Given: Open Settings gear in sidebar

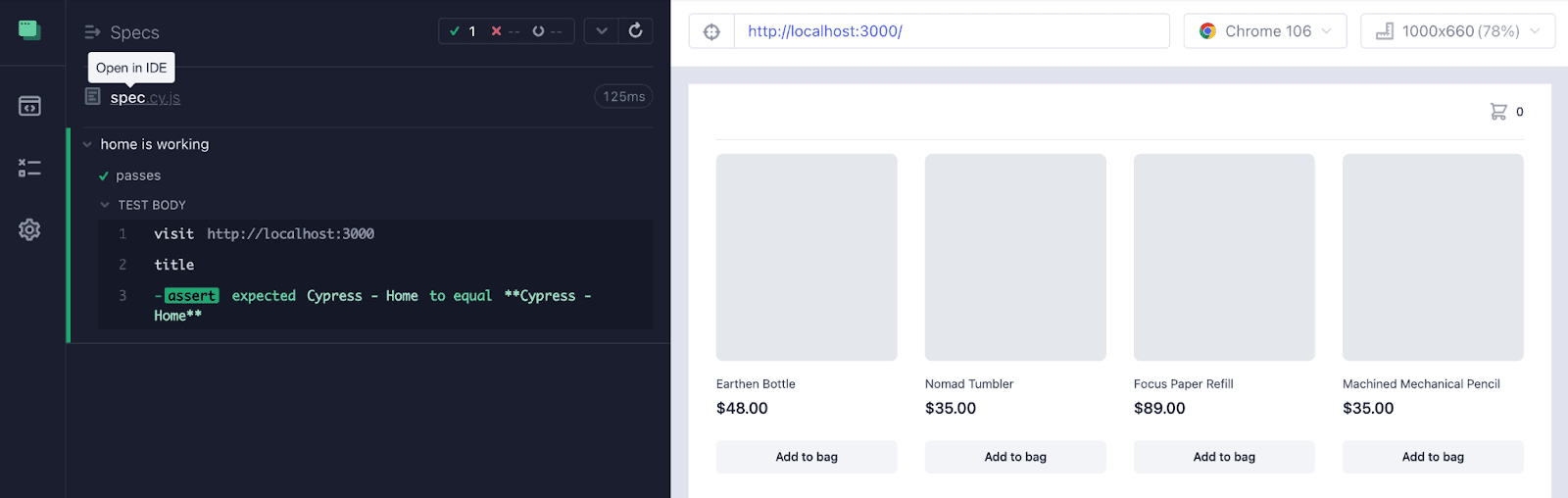Looking at the screenshot, I should click(29, 229).
